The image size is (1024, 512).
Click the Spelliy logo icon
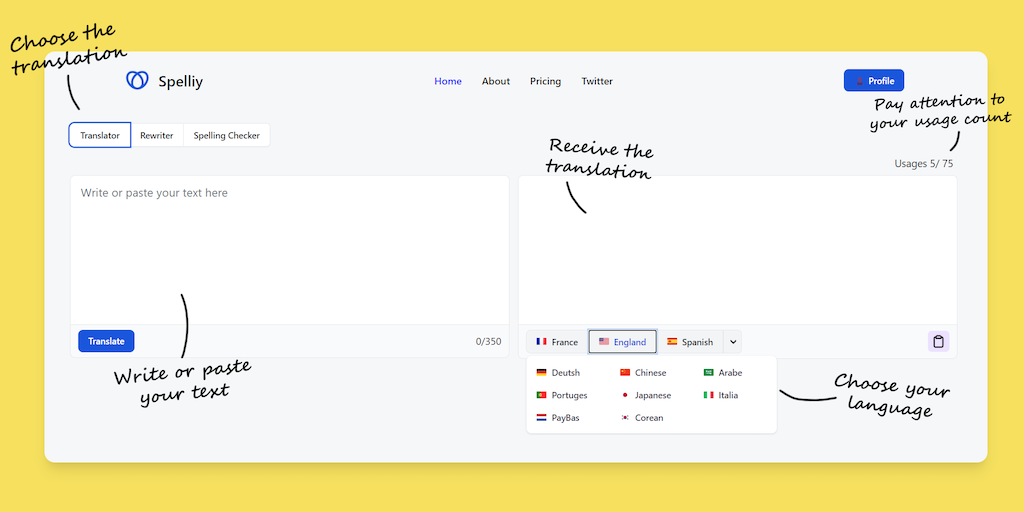pos(137,80)
